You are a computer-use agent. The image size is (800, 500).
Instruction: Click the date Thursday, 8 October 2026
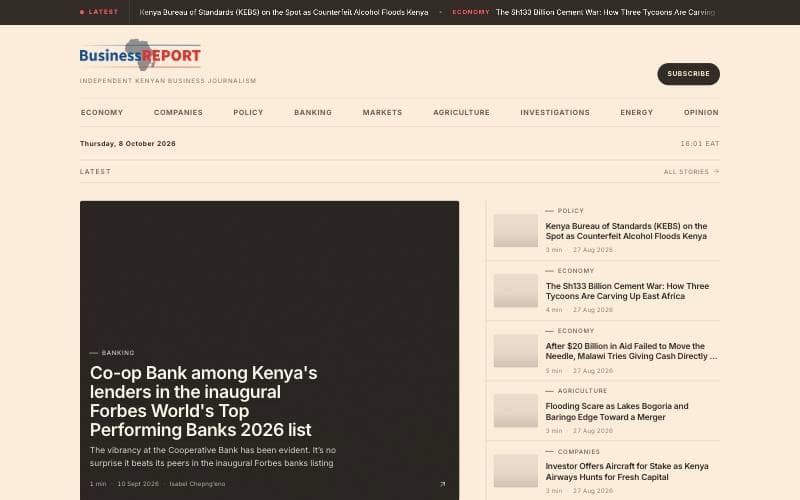pyautogui.click(x=128, y=144)
